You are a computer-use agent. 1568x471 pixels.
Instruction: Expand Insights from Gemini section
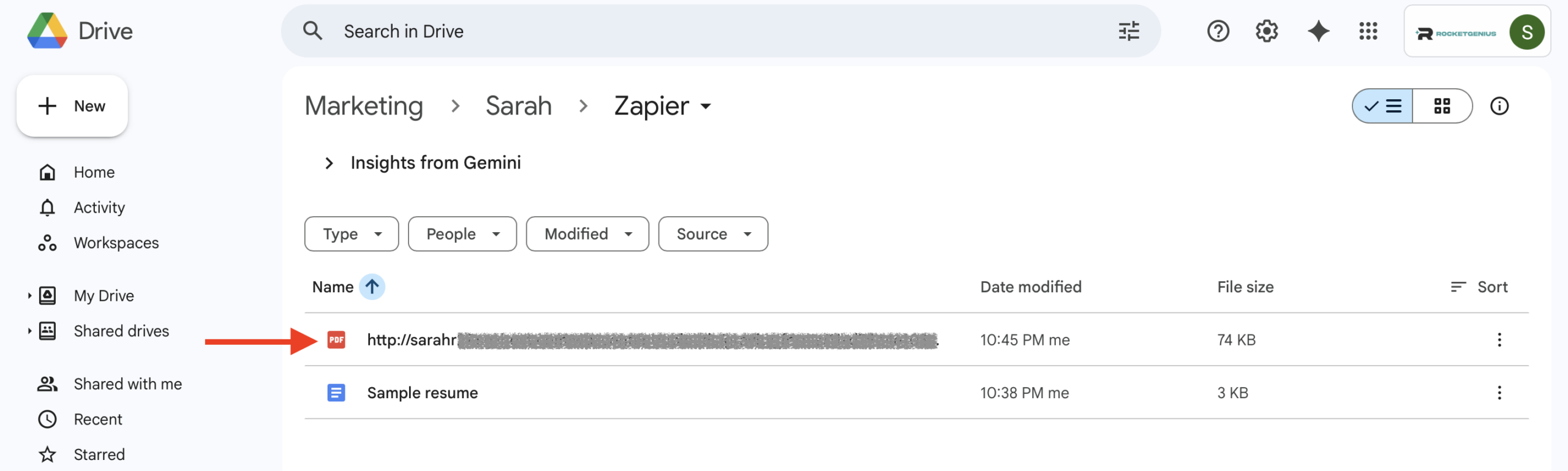[x=330, y=162]
